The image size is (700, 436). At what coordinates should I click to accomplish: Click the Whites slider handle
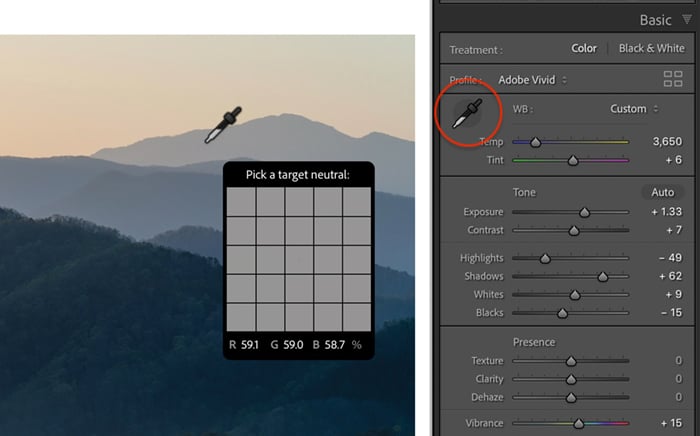click(x=575, y=295)
